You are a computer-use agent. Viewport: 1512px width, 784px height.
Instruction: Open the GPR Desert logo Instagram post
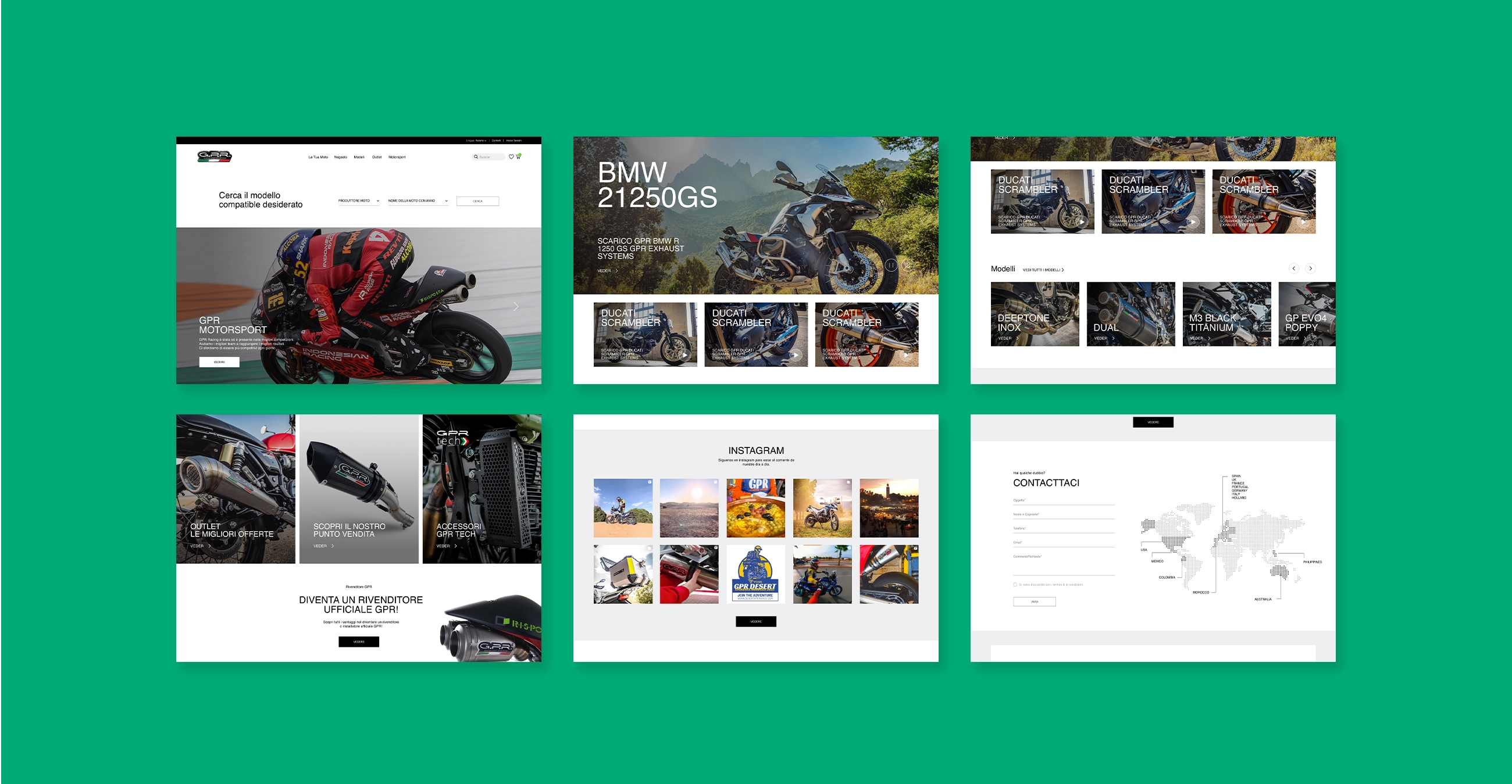point(755,575)
